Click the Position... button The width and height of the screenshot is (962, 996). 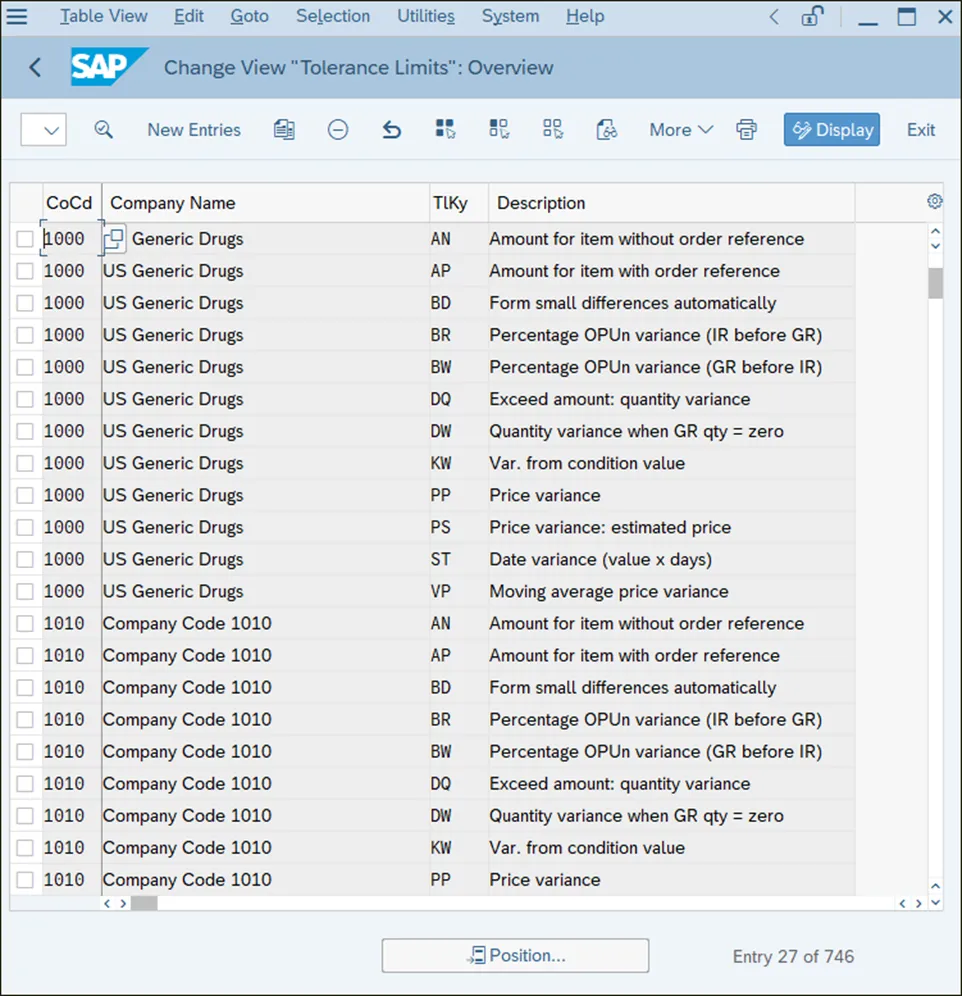tap(515, 955)
